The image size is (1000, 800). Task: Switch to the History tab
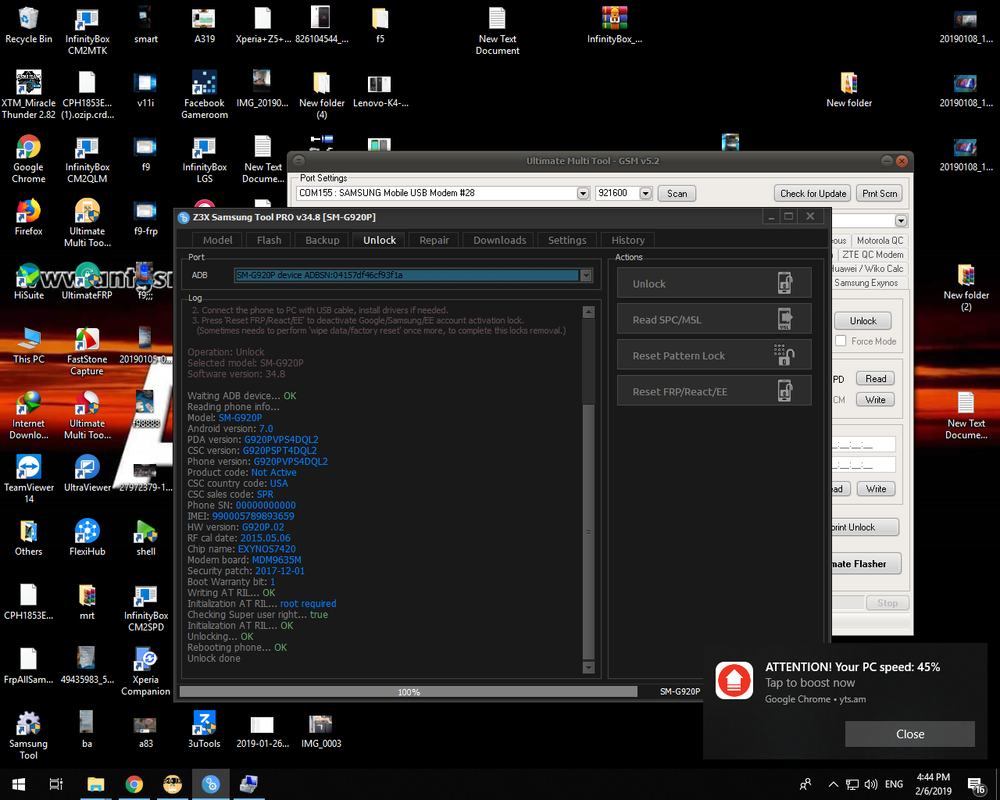628,240
